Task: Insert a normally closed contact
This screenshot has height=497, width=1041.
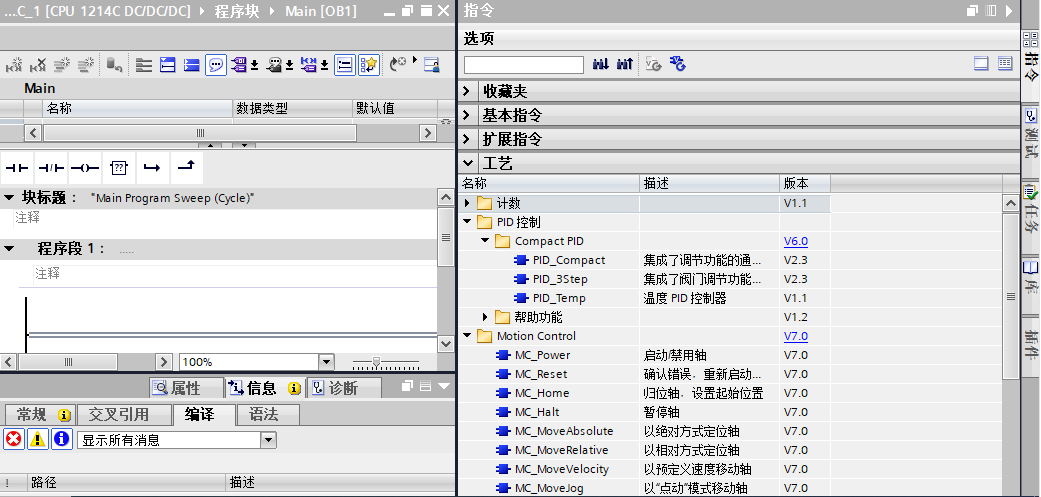Action: (x=51, y=168)
